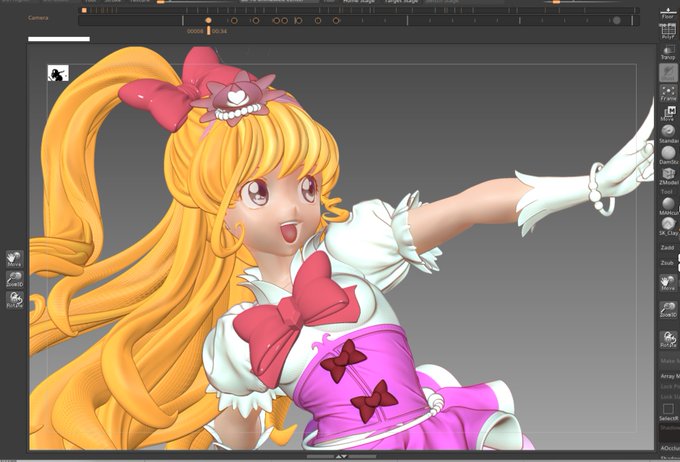Click the Camera track label
Screen dimensions: 680x462
coord(38,18)
